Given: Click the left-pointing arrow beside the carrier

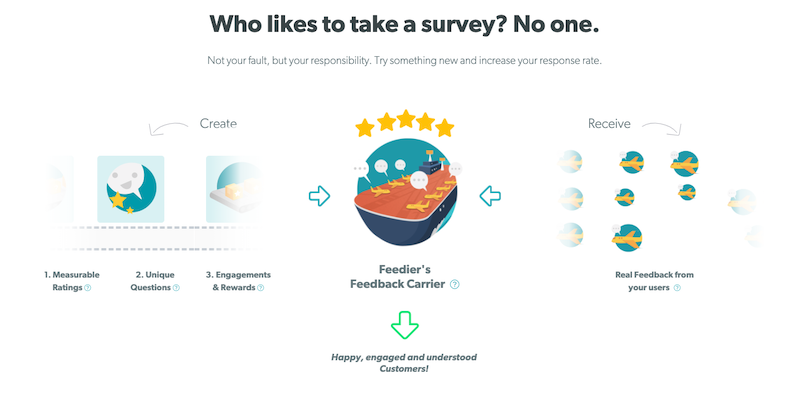Looking at the screenshot, I should coord(490,195).
